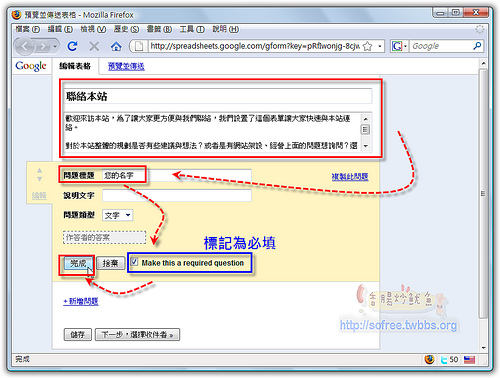Click the form description text area
The height and width of the screenshot is (378, 500).
coord(213,132)
